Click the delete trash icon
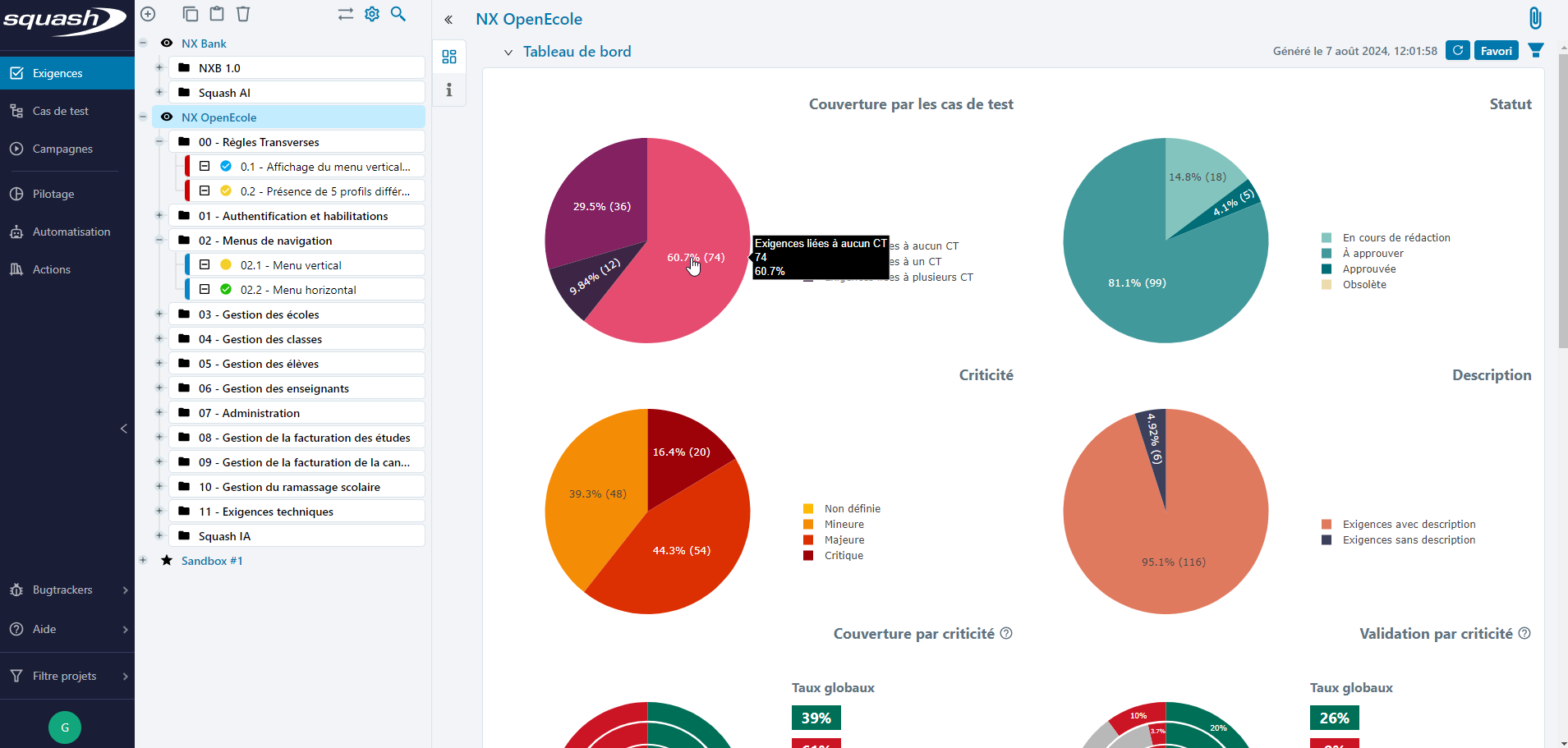 tap(243, 14)
